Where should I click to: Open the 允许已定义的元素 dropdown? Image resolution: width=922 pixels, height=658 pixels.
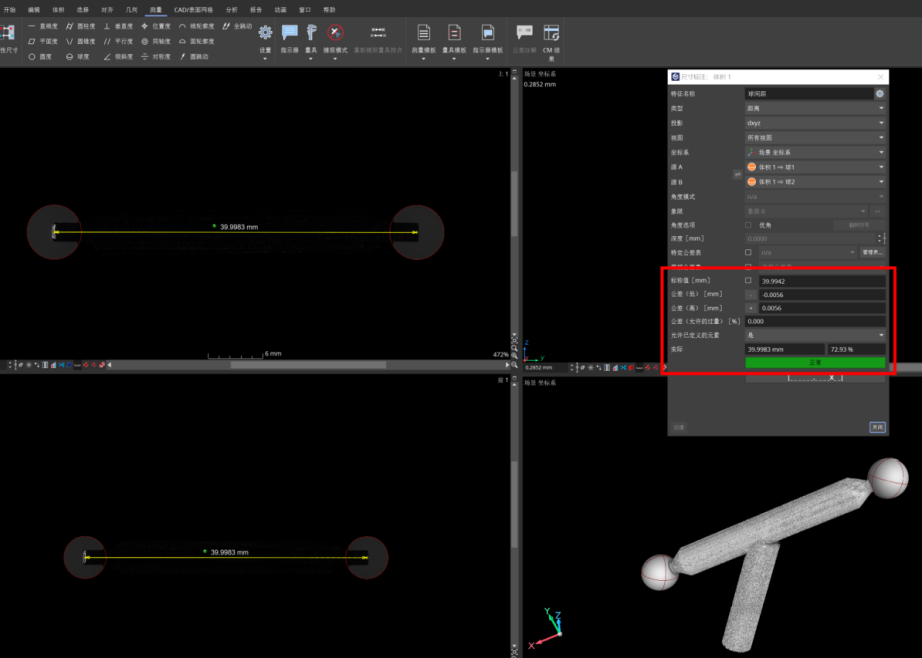click(x=815, y=335)
